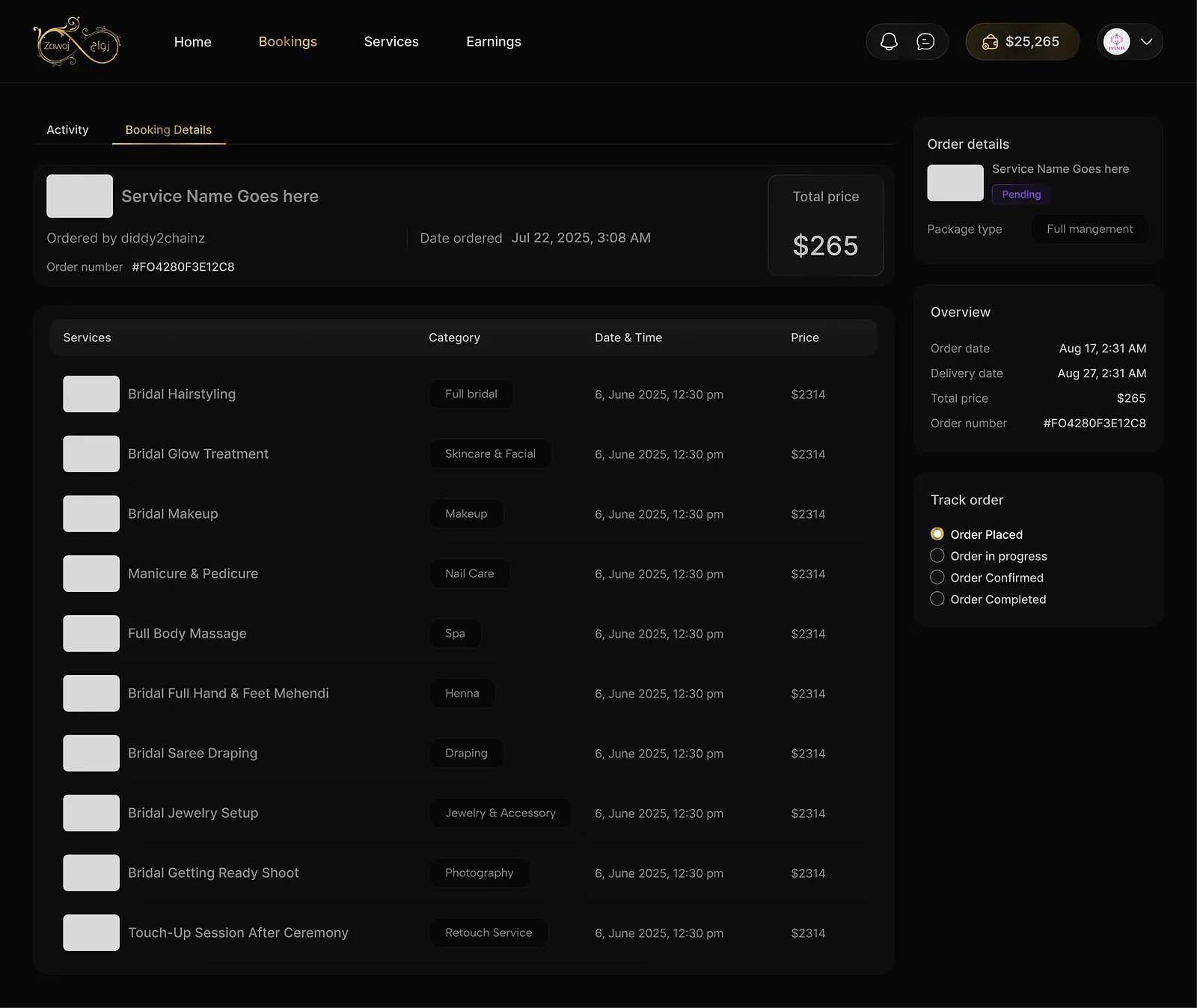Click the Zawaj logo

point(77,41)
